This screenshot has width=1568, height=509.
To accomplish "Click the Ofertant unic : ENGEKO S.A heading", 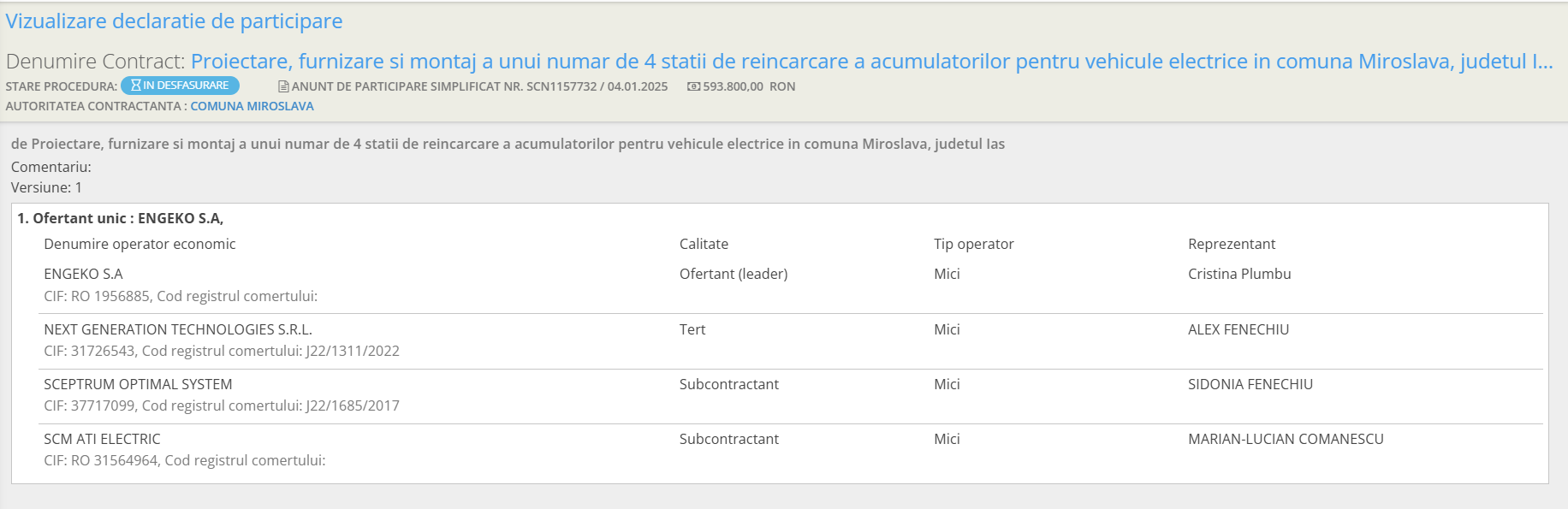I will [x=120, y=218].
